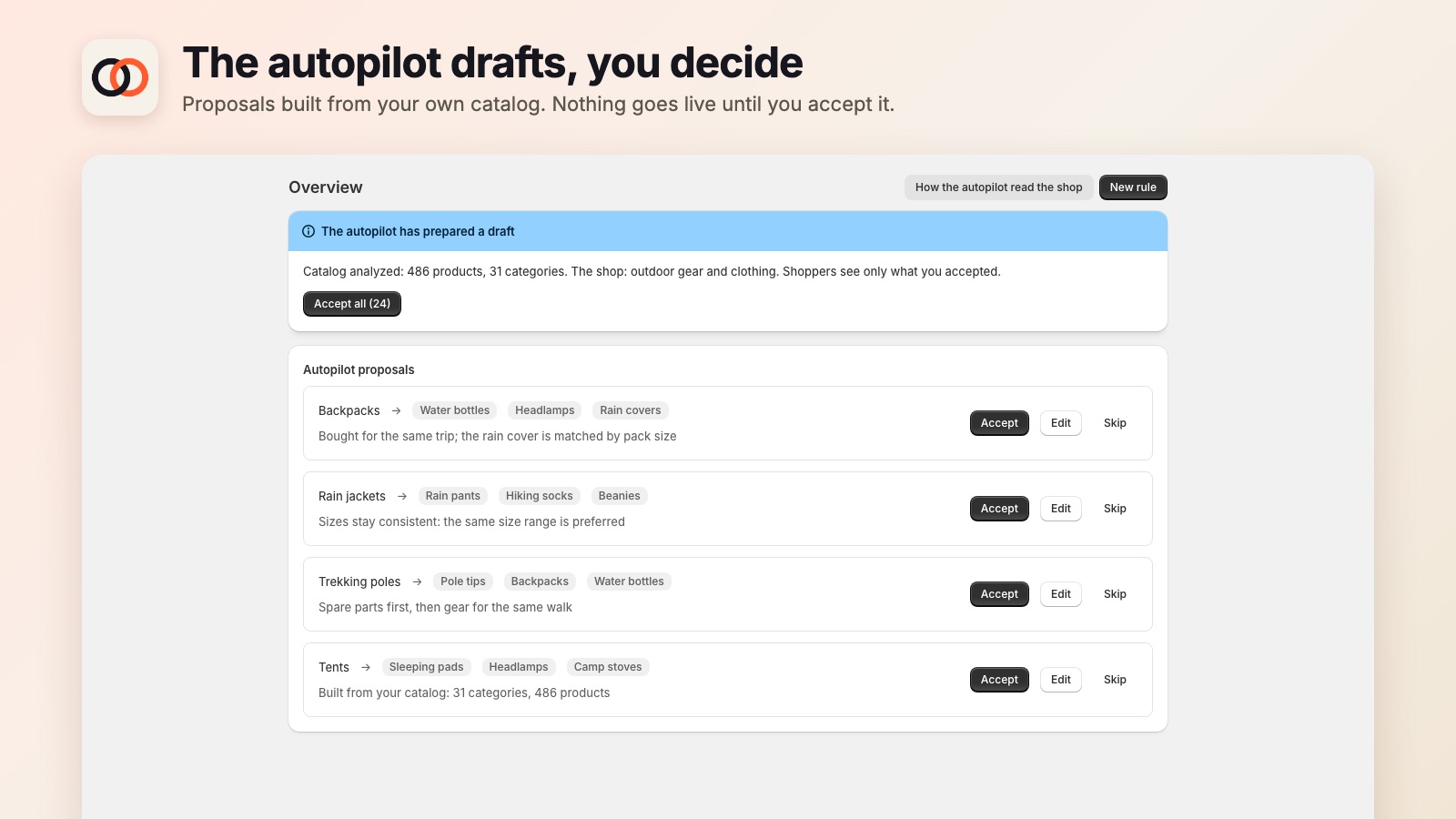Skip the Rain jackets proposal
1456x819 pixels.
[x=1115, y=509]
